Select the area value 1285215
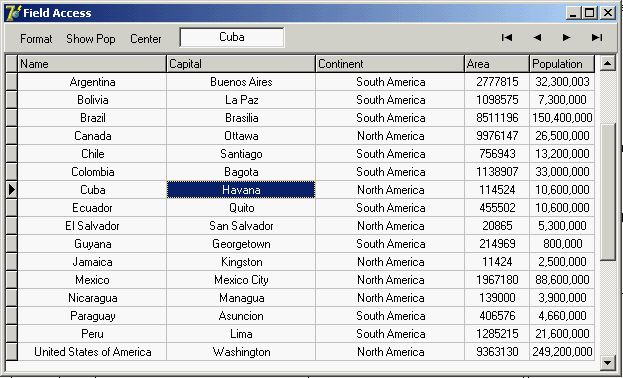623x378 pixels. tap(497, 333)
